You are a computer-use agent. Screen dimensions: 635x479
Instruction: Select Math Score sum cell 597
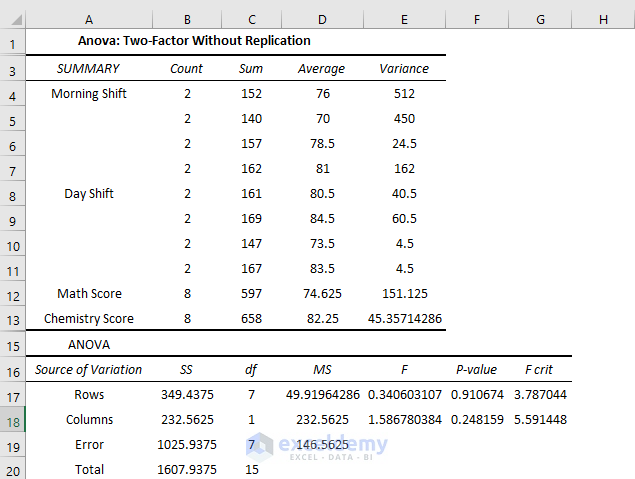(251, 294)
